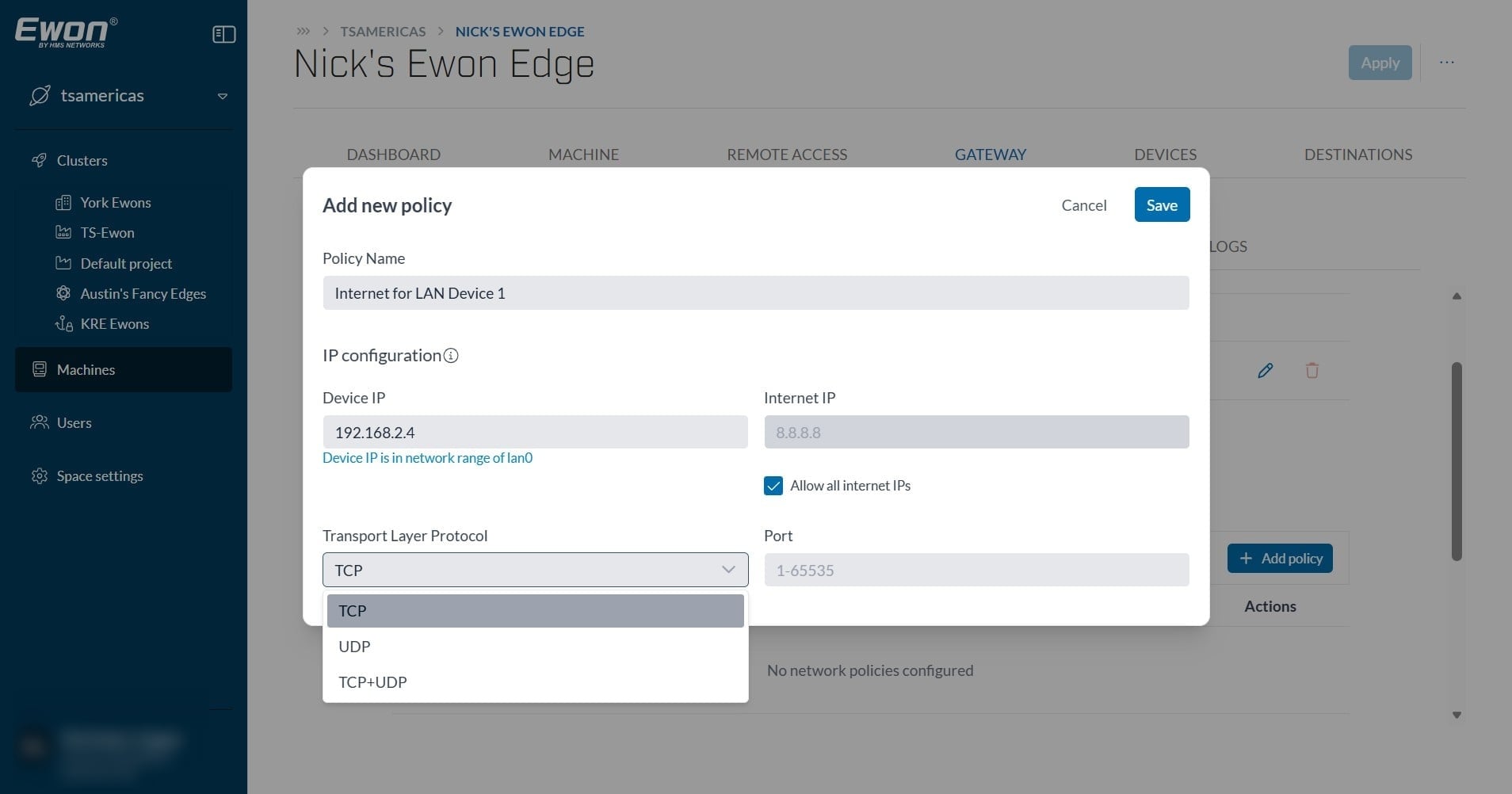
Task: Open York Ewons cluster
Action: point(115,203)
